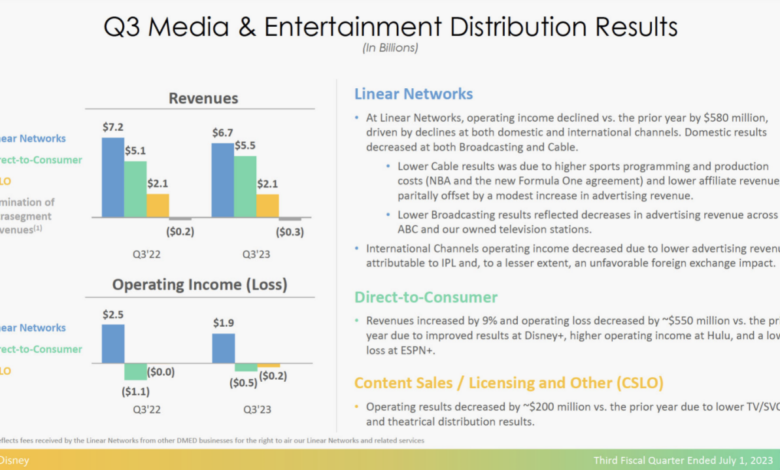Select the green $5.5 revenue bar
Viewport: 780px width, 470px height.
click(x=245, y=186)
